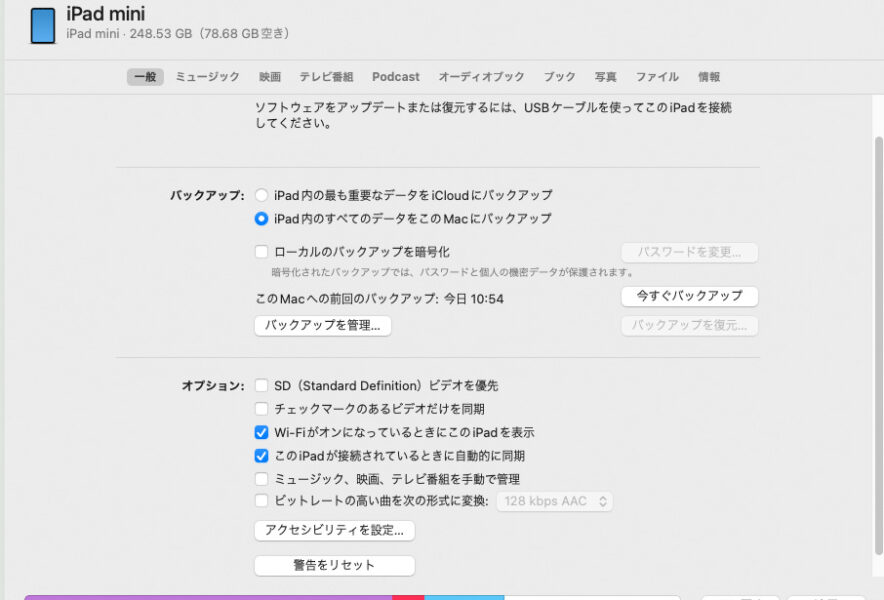Enable チェックマークのあるビデオだけを同期
This screenshot has height=600, width=884.
[261, 409]
